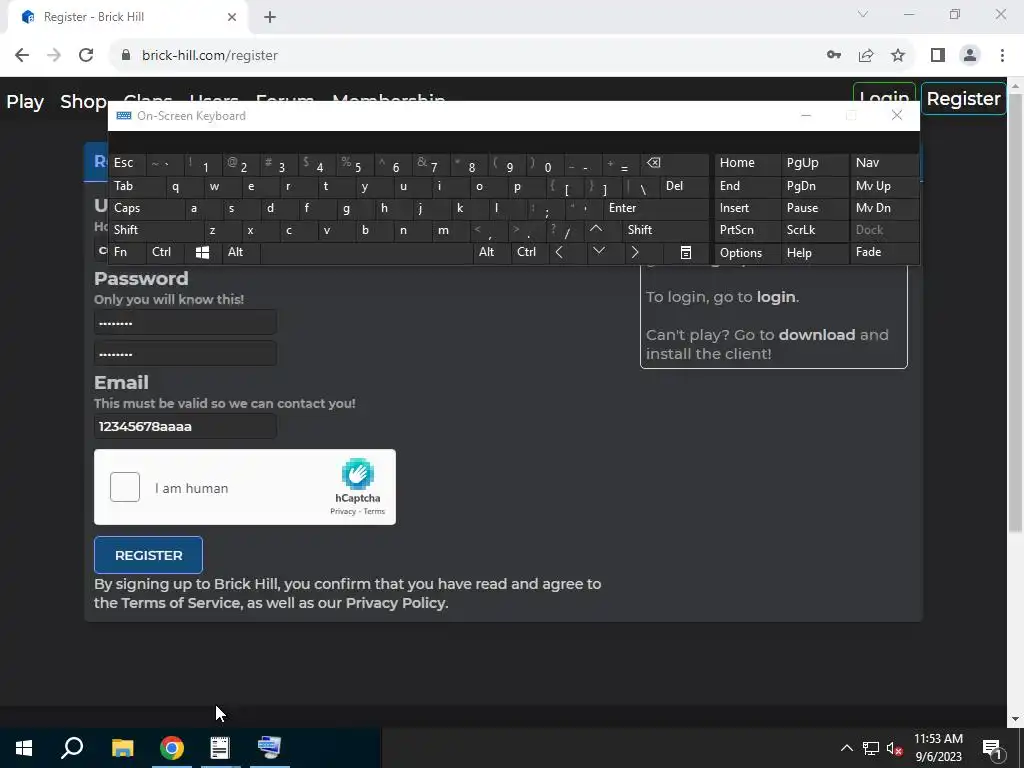Open the saved passwords key icon

834,56
